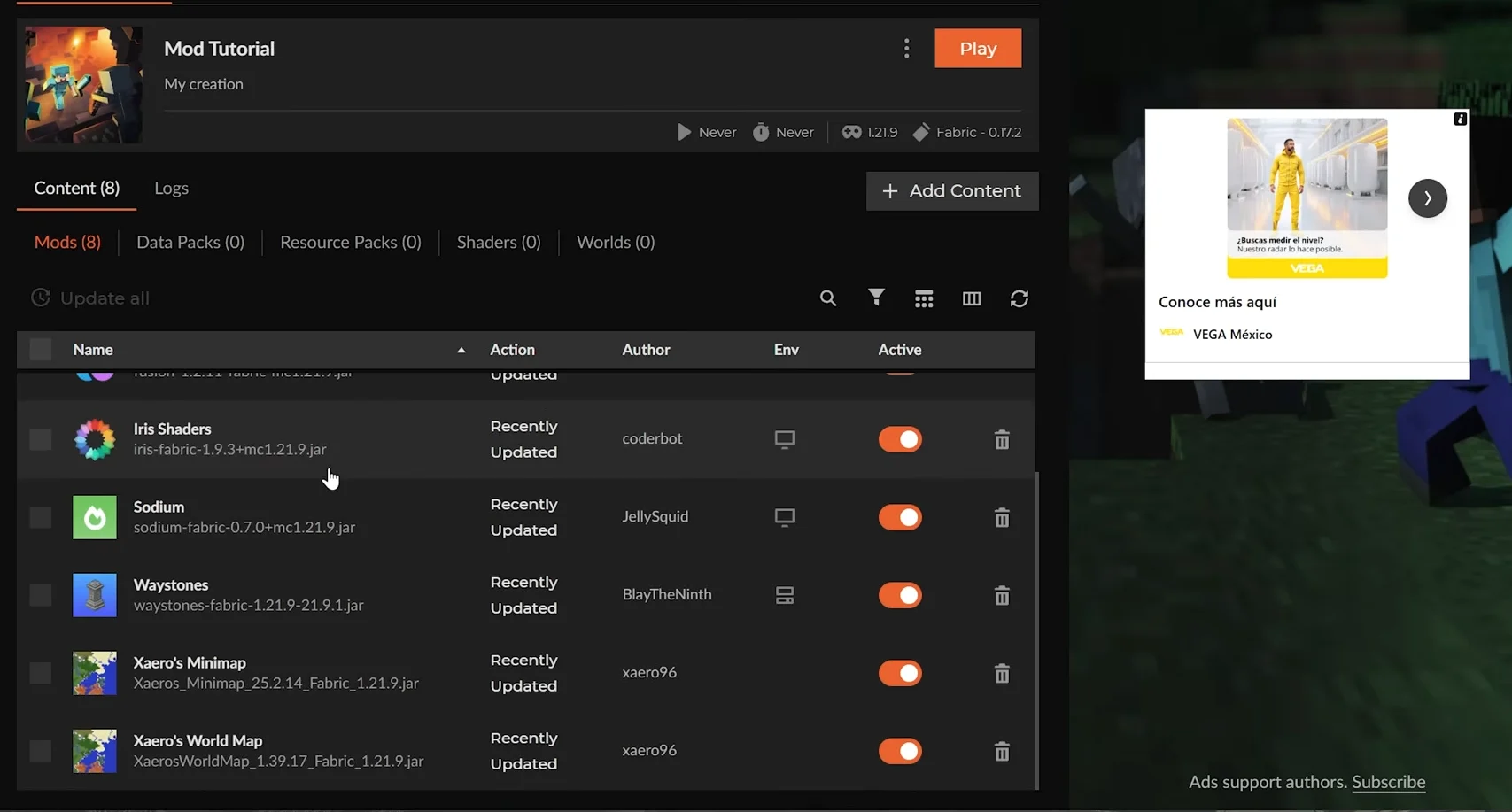Switch to the Logs tab
Screen dimensions: 1512x812
(171, 188)
